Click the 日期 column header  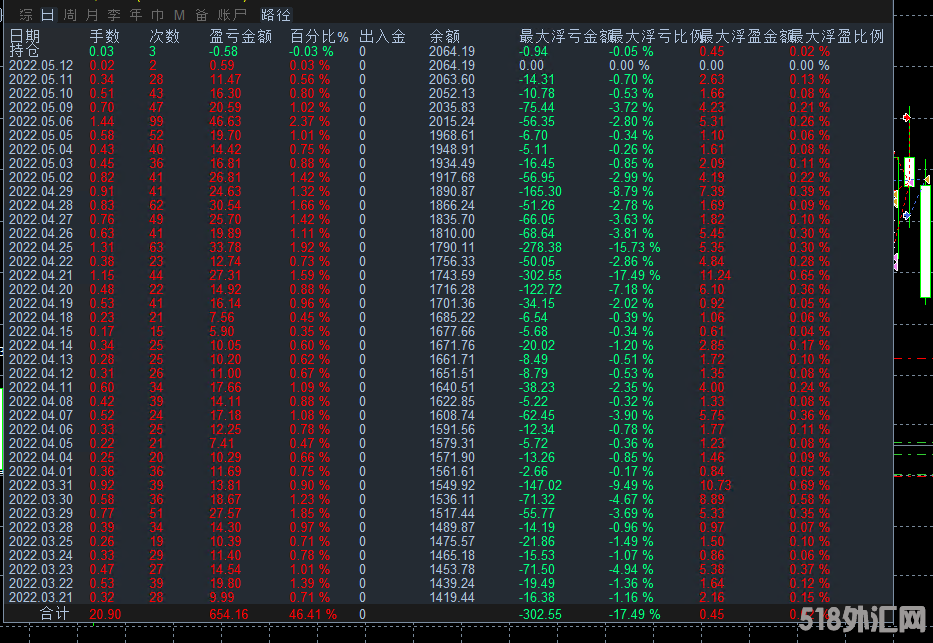(25, 37)
